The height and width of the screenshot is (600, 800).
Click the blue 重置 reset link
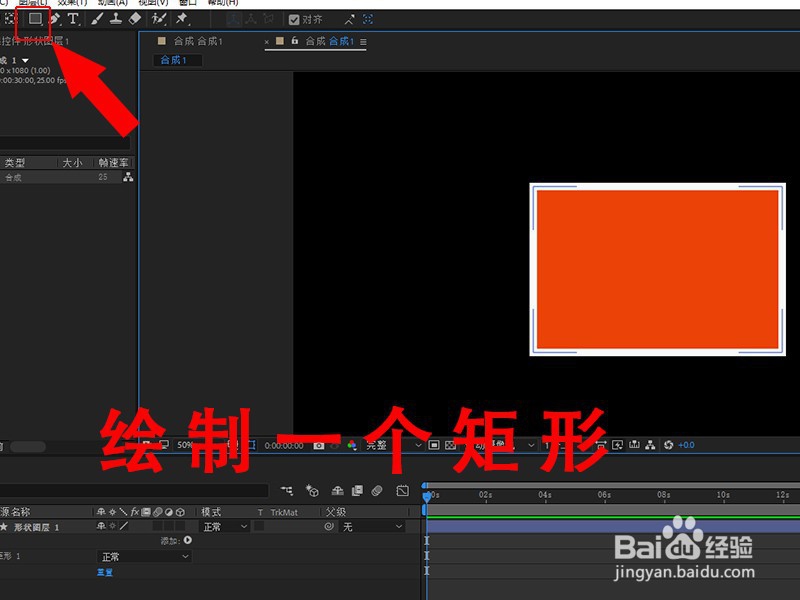(103, 572)
